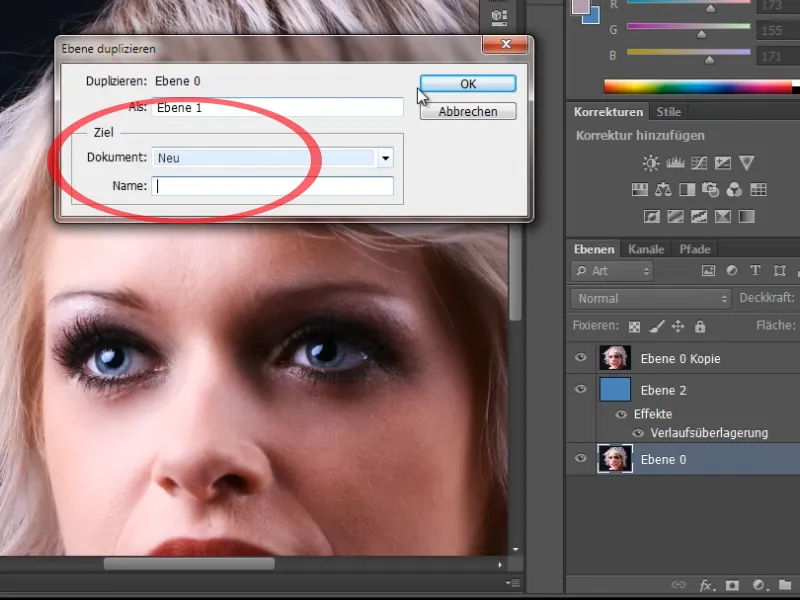Close the Ebene duplizieren dialog
The height and width of the screenshot is (600, 800).
[x=505, y=44]
